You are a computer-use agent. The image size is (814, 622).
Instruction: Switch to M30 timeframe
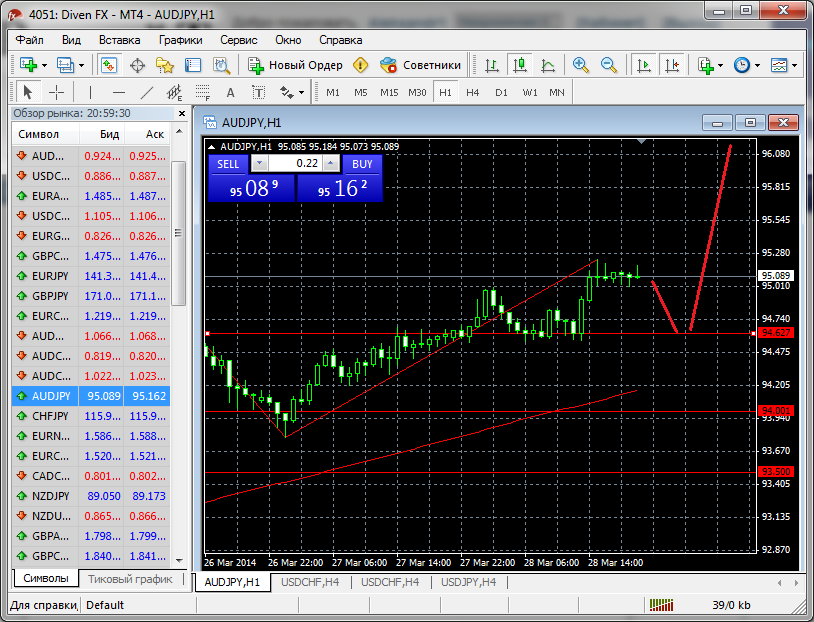point(417,92)
